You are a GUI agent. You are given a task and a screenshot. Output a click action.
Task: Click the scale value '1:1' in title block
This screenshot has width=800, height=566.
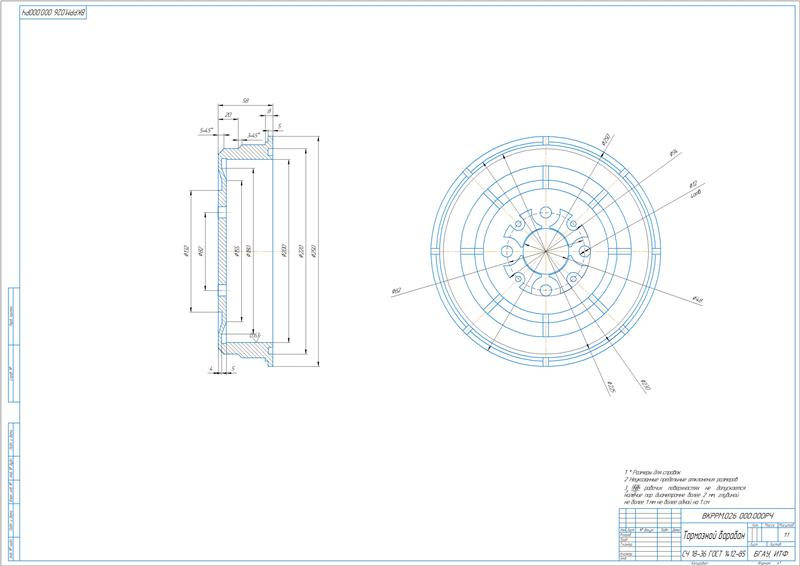coord(787,535)
